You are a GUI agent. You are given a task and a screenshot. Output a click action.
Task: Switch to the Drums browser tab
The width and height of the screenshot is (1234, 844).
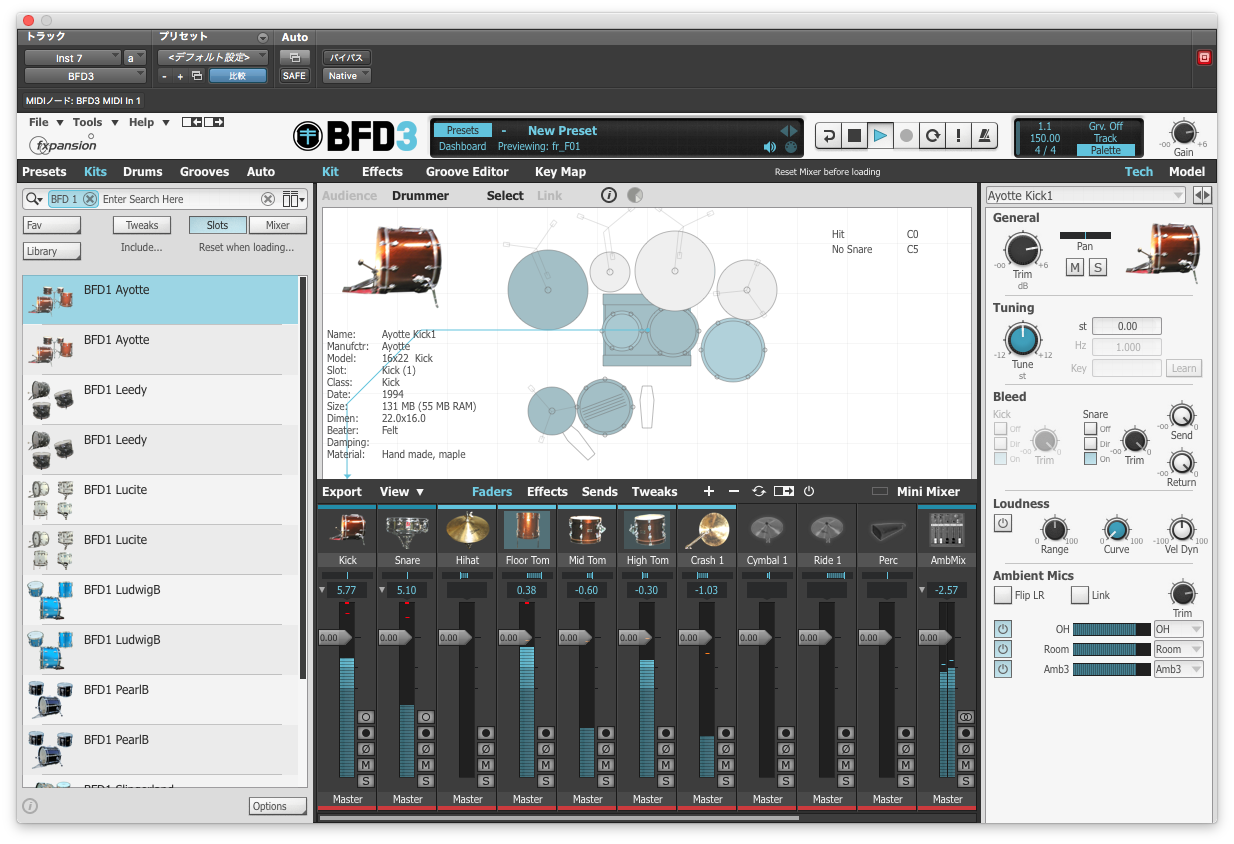pyautogui.click(x=143, y=172)
